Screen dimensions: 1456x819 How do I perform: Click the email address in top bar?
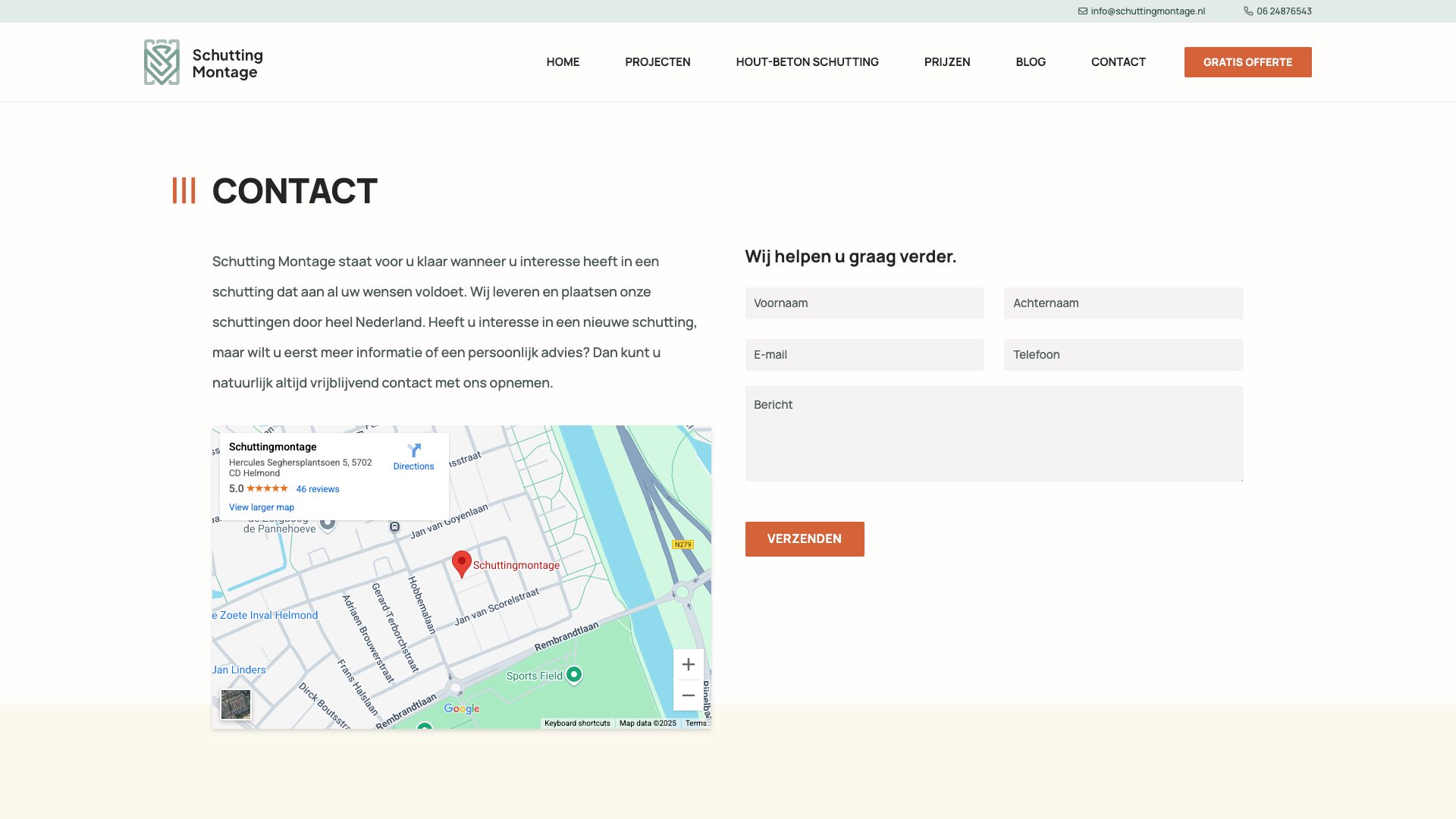(1147, 11)
